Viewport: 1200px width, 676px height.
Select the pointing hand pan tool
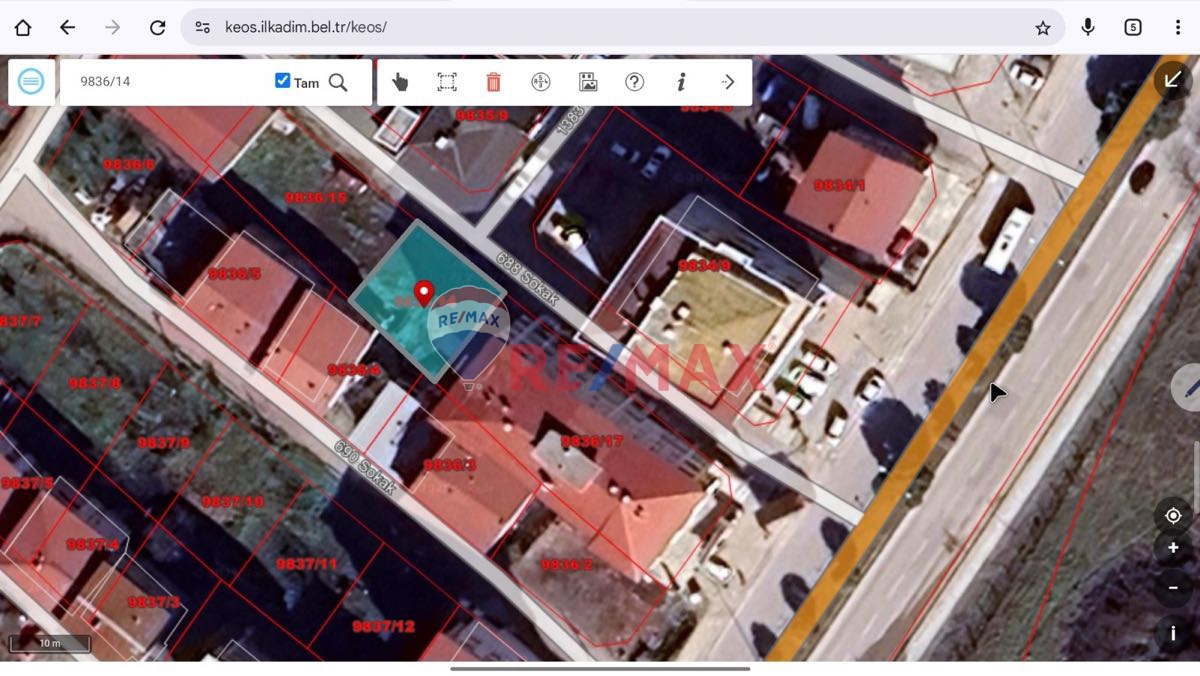coord(400,82)
